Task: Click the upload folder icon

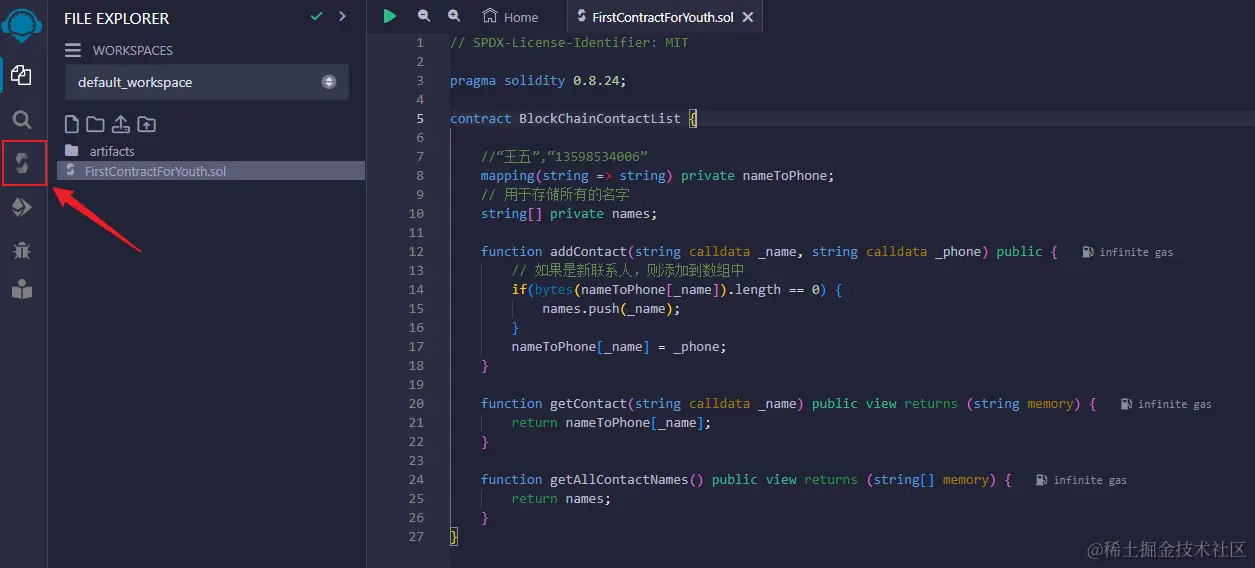Action: [146, 124]
